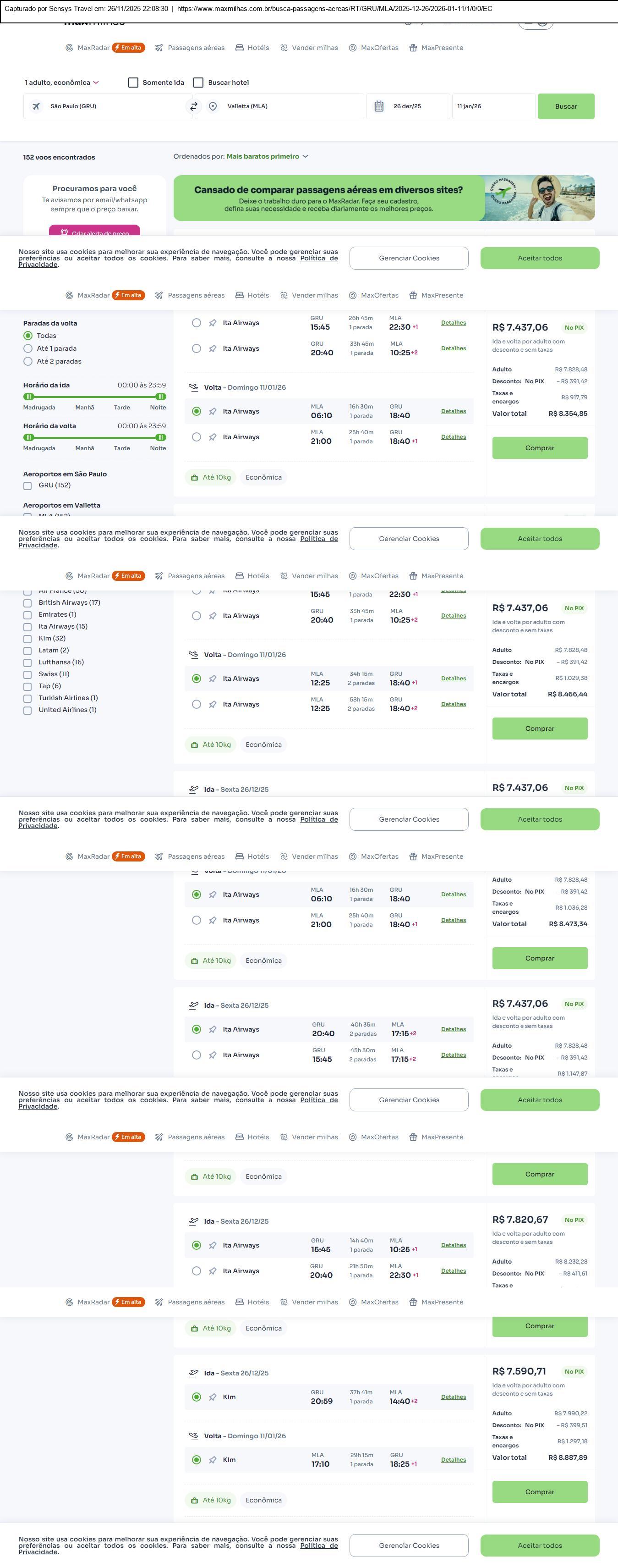Click the calendar icon beside 26 dez/25
The width and height of the screenshot is (618, 1568).
(379, 106)
